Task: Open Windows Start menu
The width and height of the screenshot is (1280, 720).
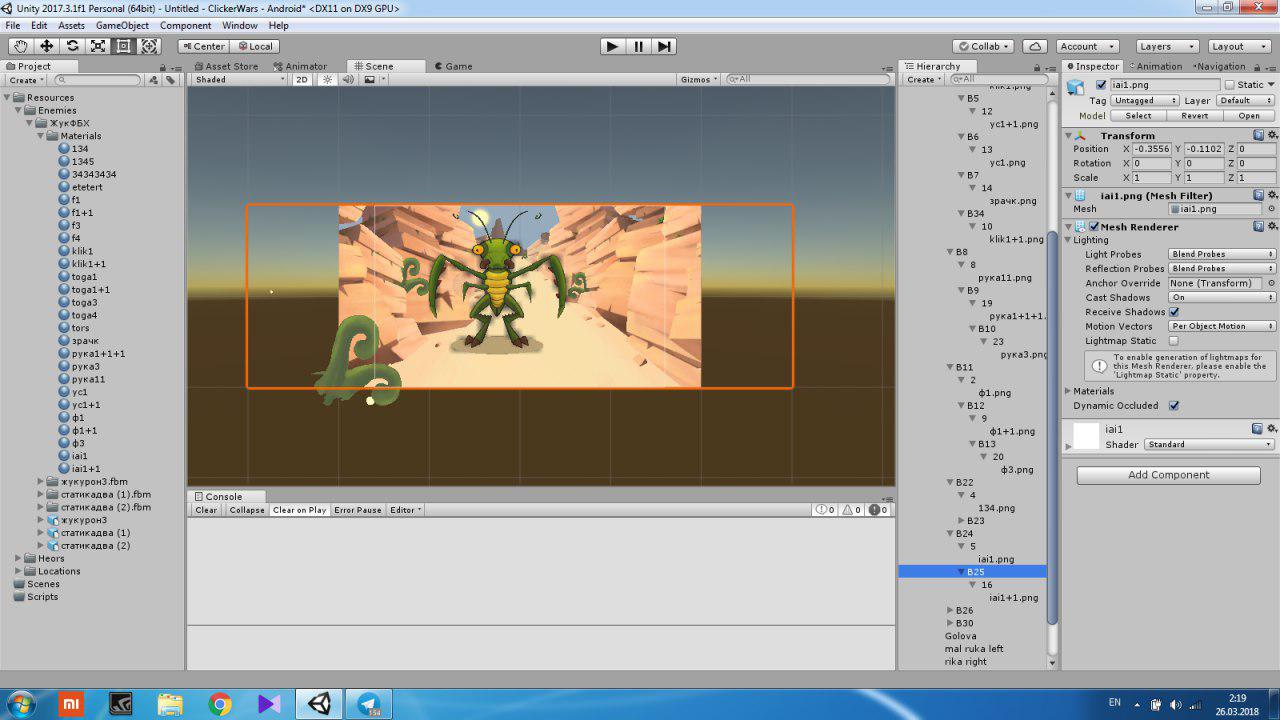Action: pyautogui.click(x=20, y=704)
